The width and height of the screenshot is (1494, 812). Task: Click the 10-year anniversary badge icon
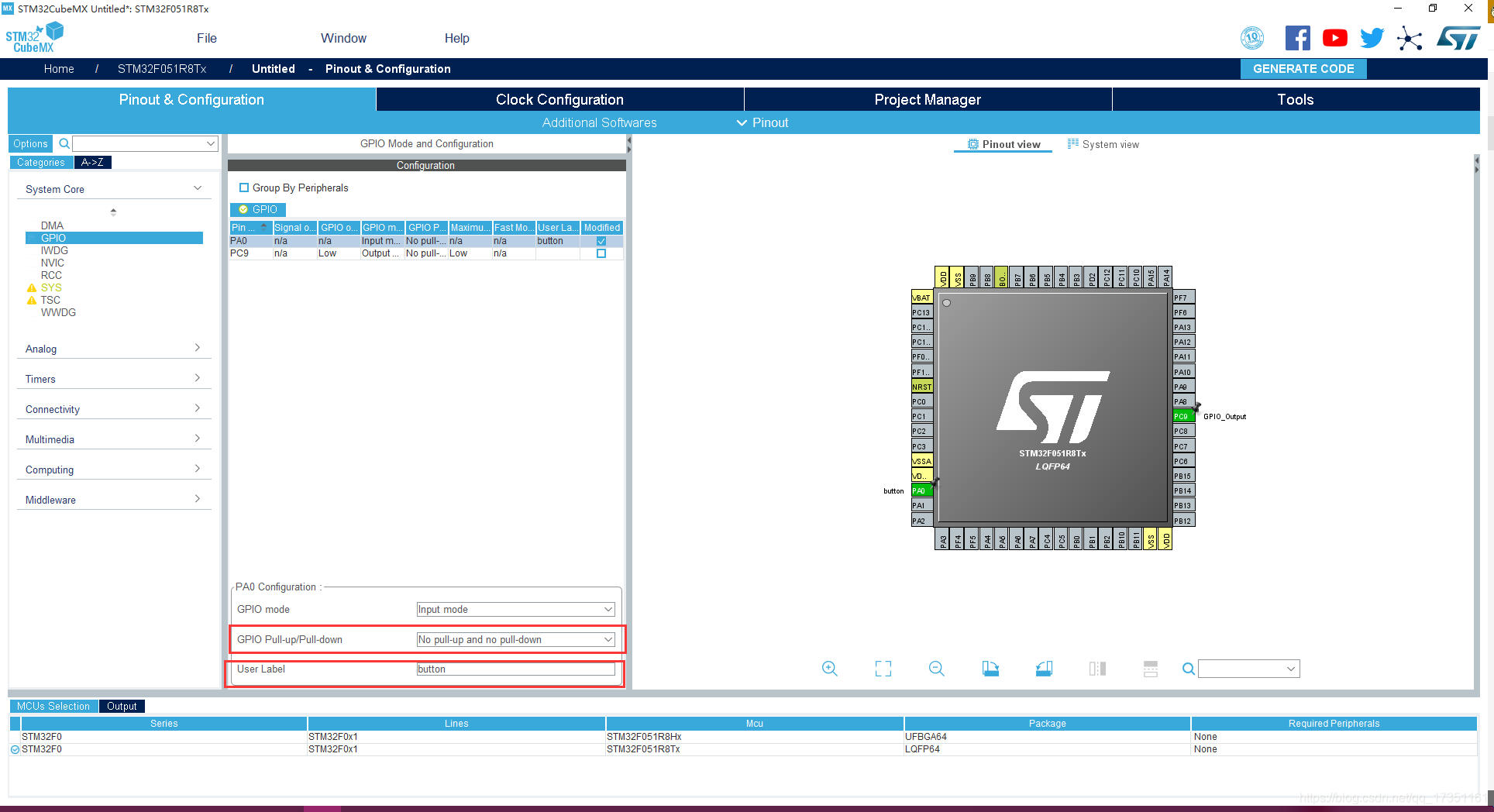[1252, 38]
